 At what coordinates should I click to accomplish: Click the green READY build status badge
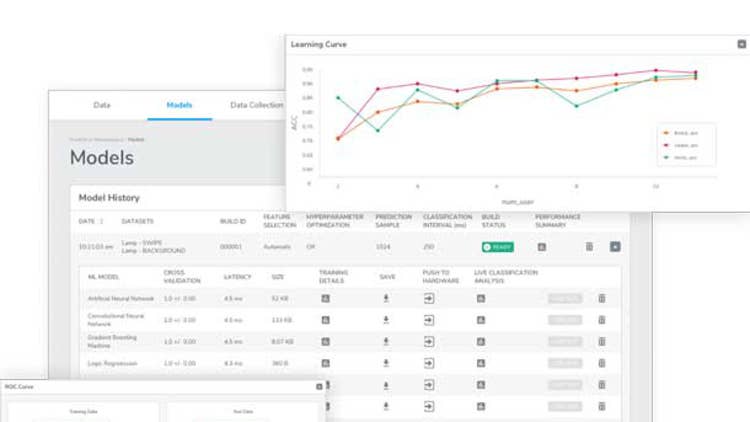(497, 246)
